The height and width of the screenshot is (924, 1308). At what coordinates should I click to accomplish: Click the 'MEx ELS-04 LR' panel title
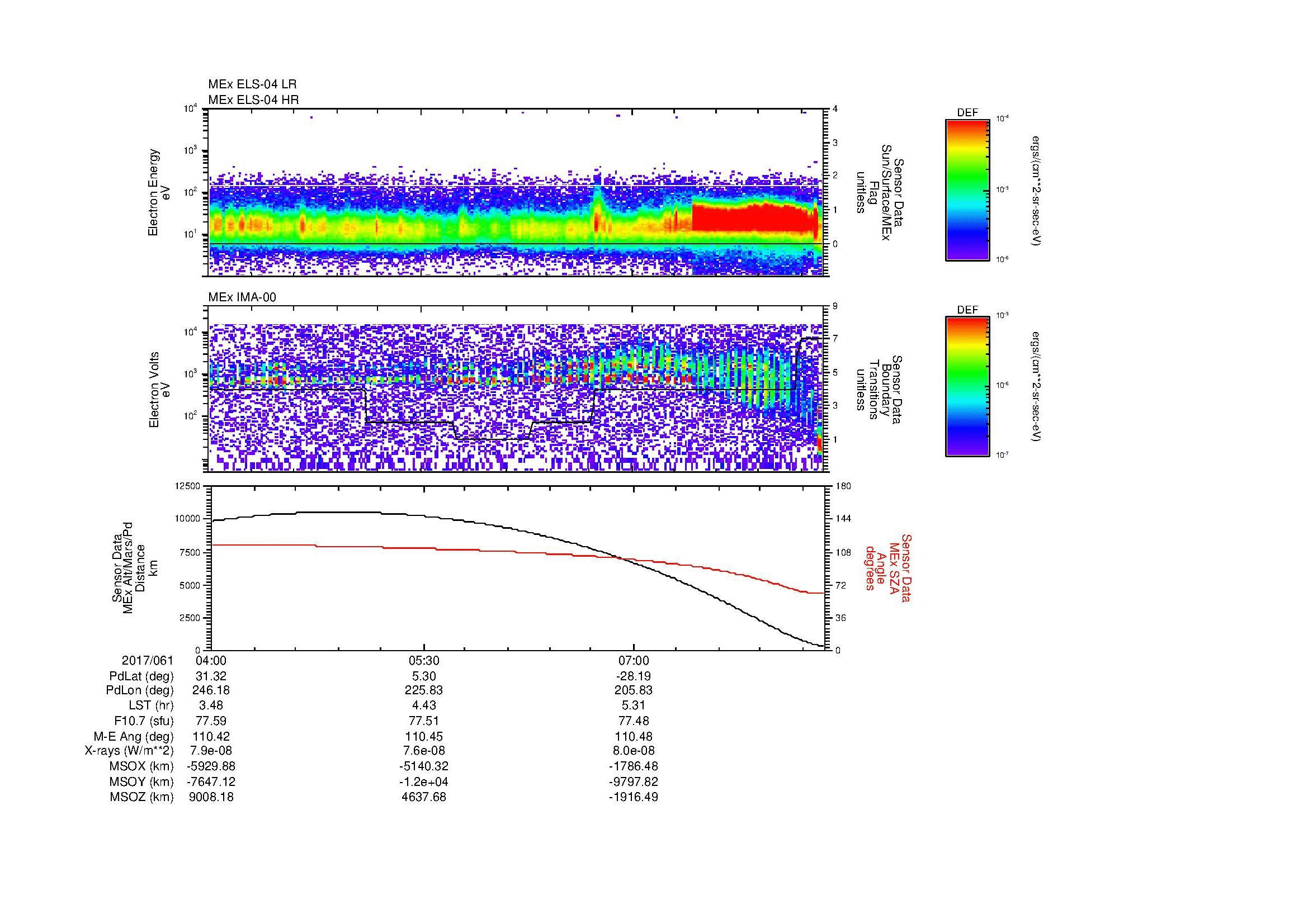252,84
